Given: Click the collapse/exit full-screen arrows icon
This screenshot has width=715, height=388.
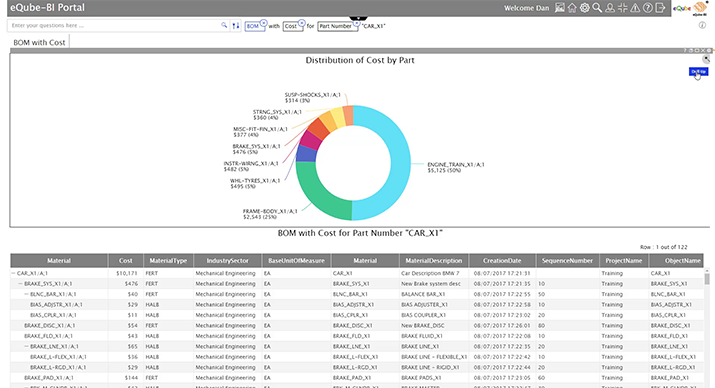Looking at the screenshot, I should pyautogui.click(x=622, y=8).
